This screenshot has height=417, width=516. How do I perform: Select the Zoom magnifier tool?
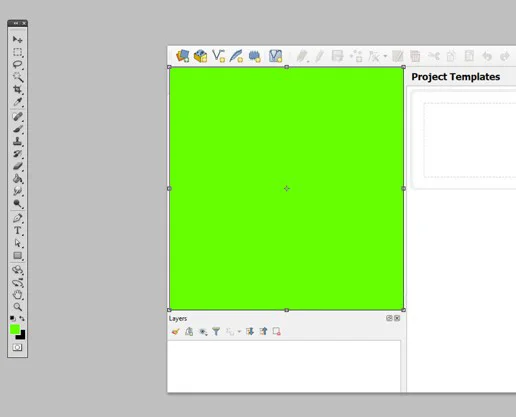tap(17, 307)
